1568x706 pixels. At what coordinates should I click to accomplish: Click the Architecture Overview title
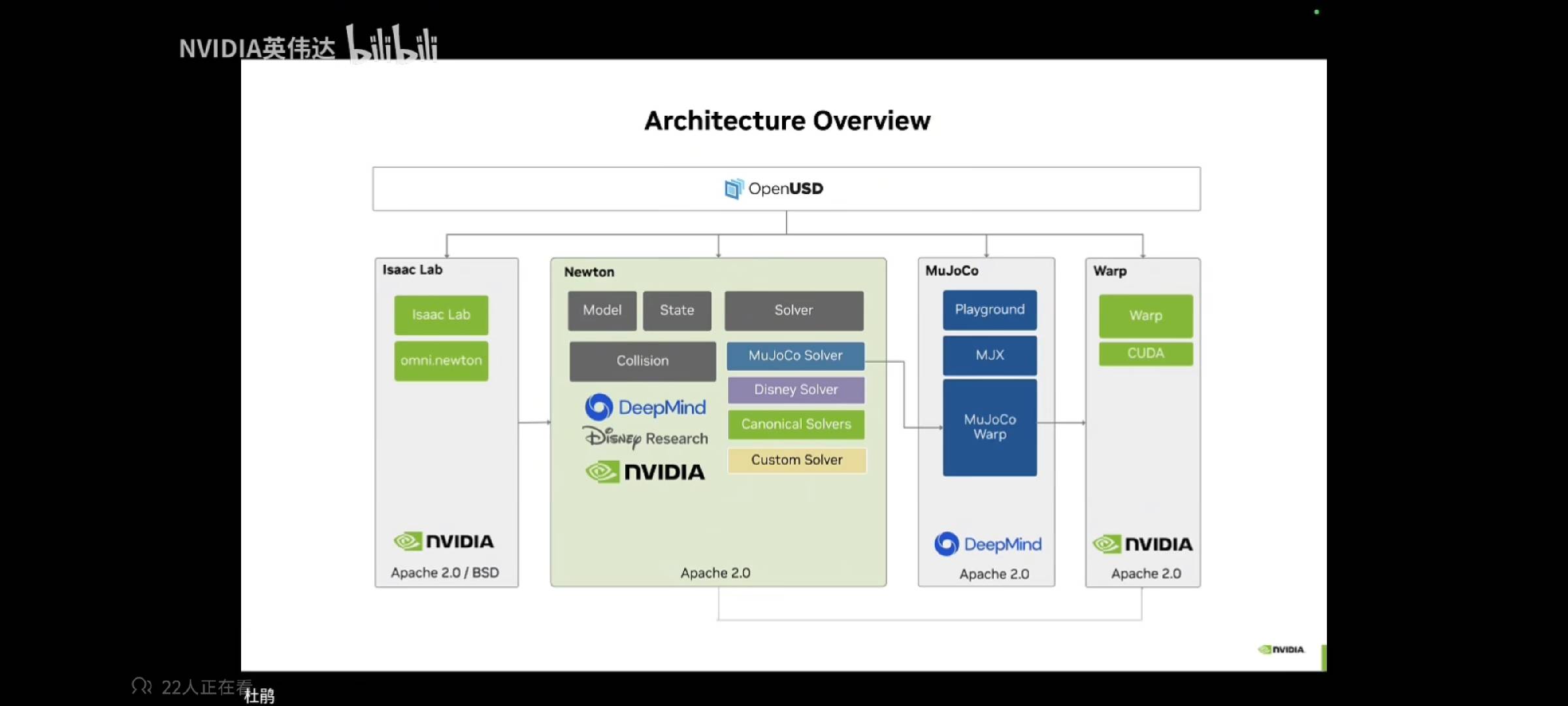pos(787,121)
